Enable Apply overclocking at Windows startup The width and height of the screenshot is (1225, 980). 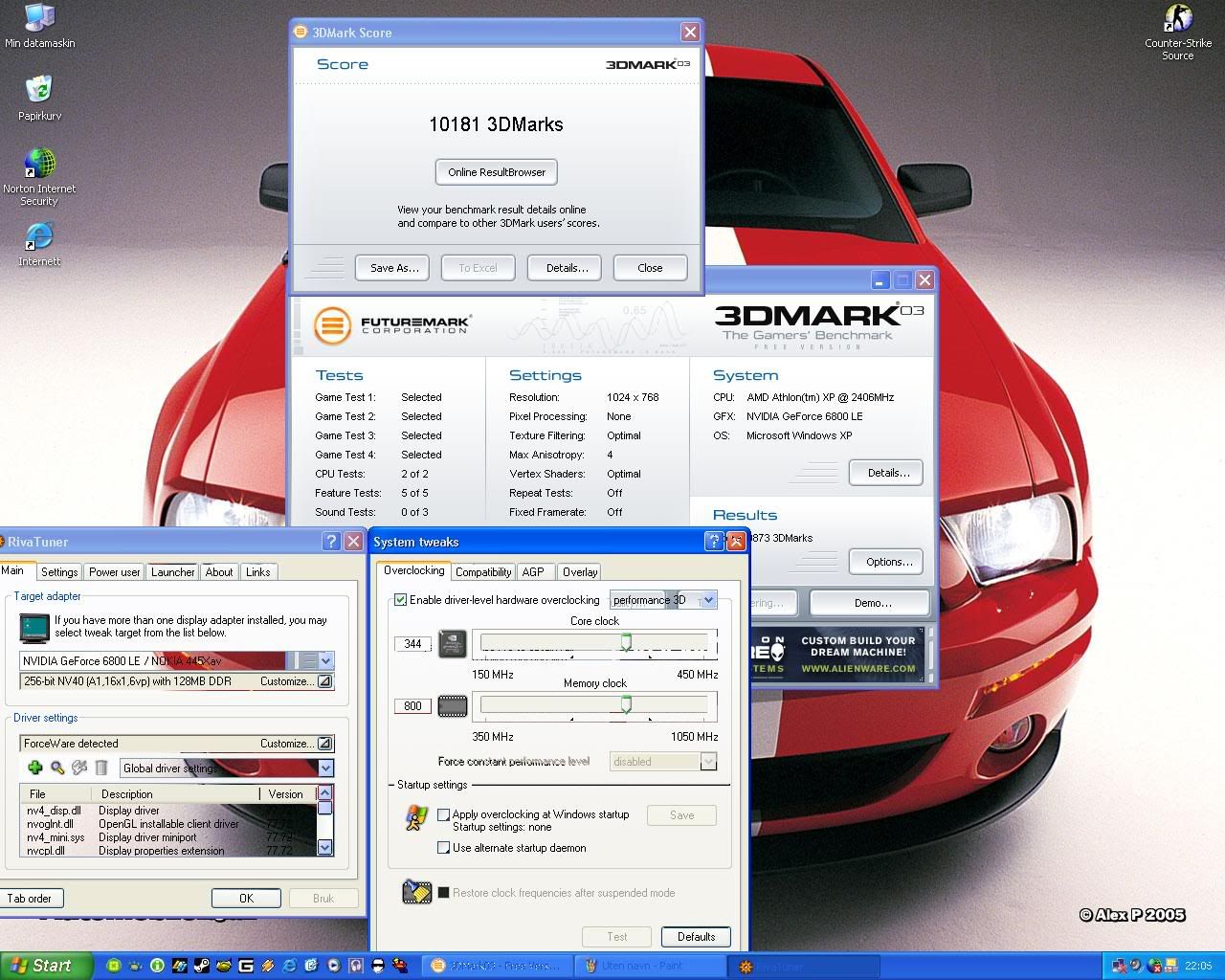[x=443, y=814]
